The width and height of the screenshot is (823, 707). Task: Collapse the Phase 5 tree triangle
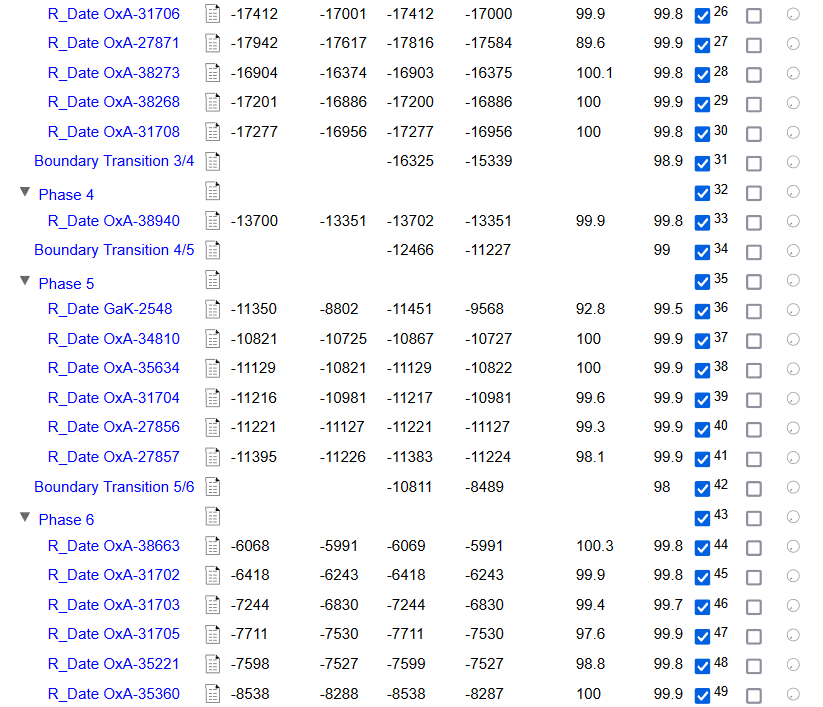click(25, 281)
